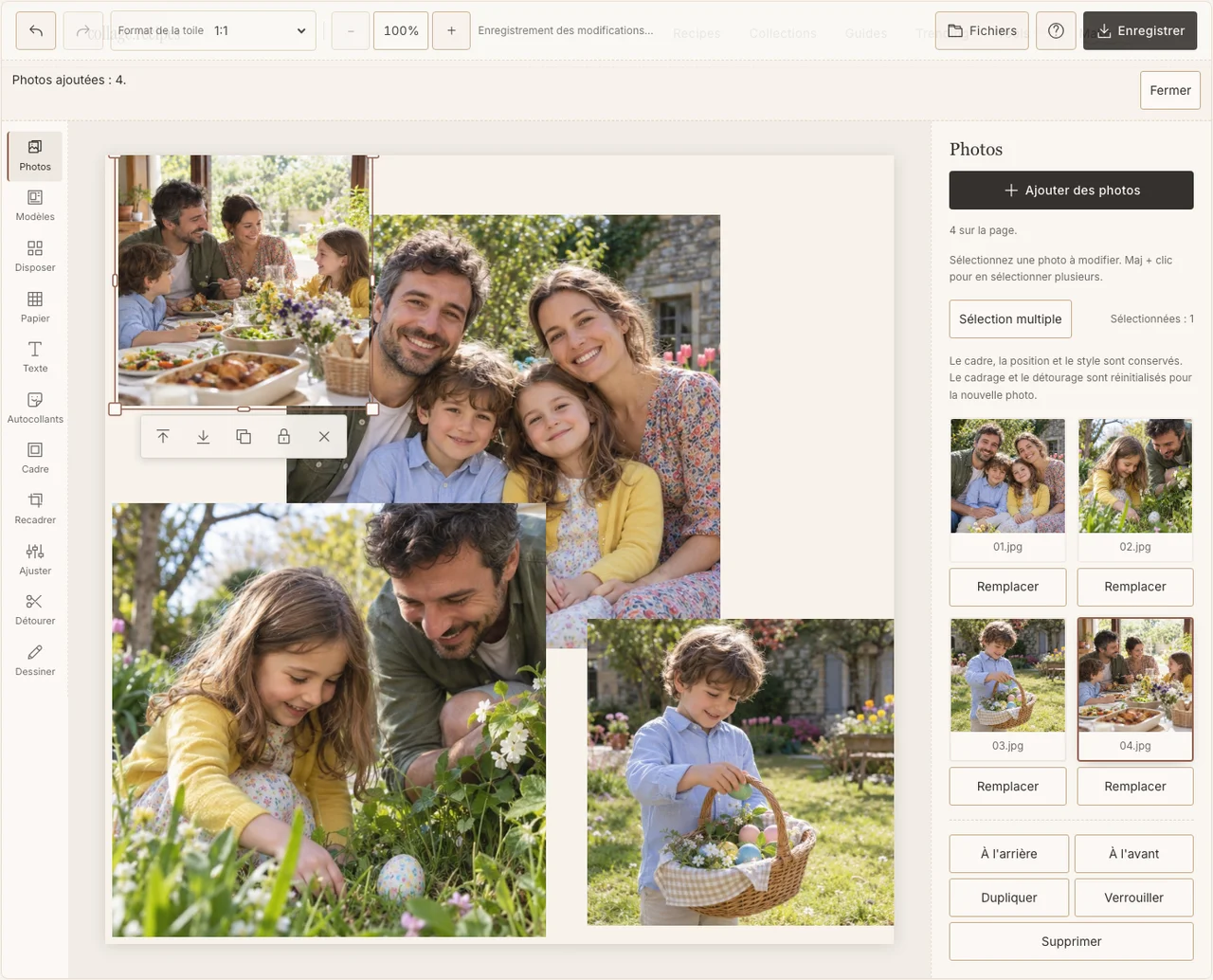Open the Ajuster adjustments tool

click(x=35, y=560)
